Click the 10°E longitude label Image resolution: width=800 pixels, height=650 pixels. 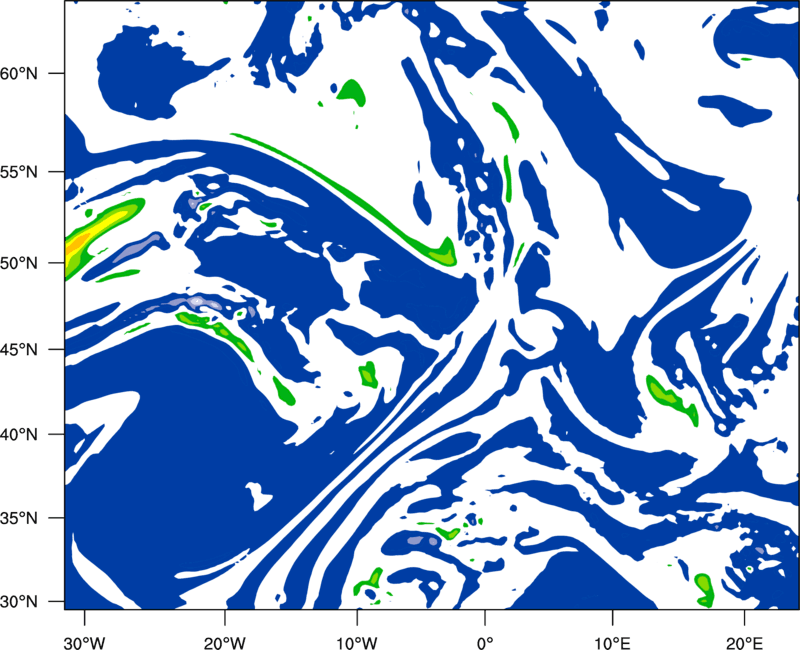coord(612,643)
